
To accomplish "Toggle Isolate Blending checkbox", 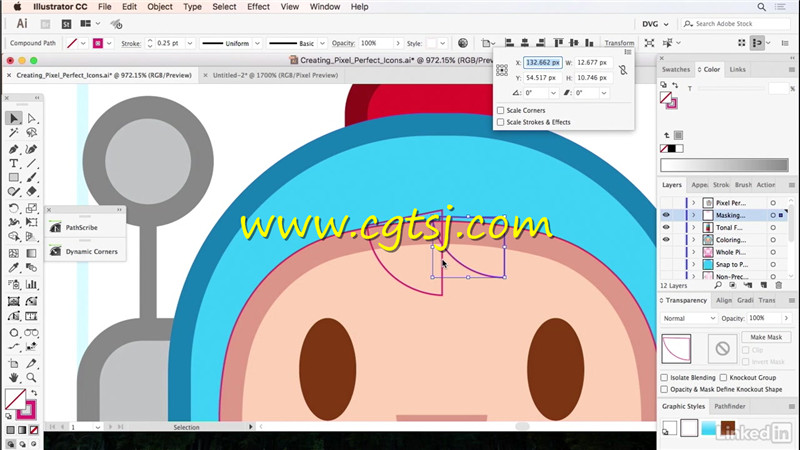I will (664, 378).
